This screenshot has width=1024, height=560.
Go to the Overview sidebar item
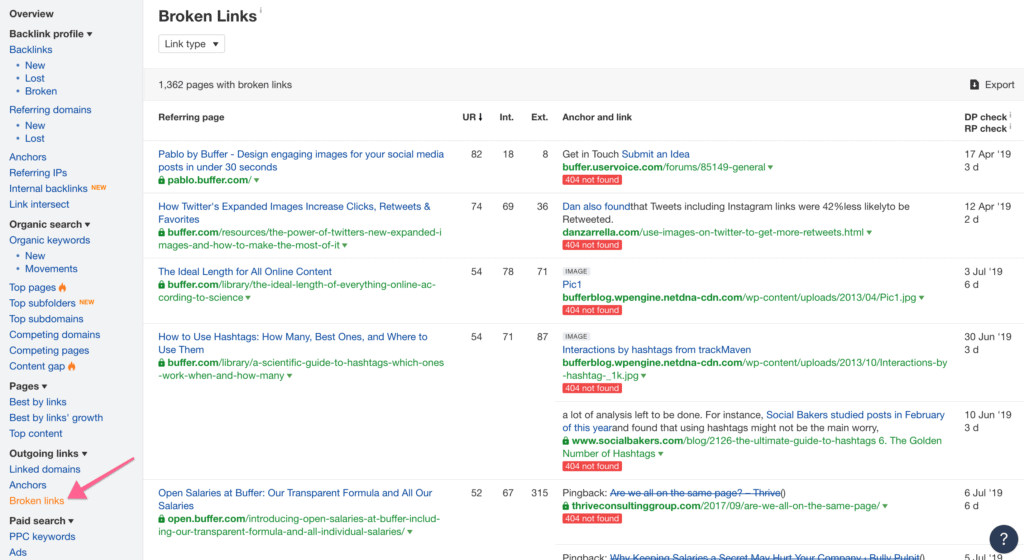point(31,14)
